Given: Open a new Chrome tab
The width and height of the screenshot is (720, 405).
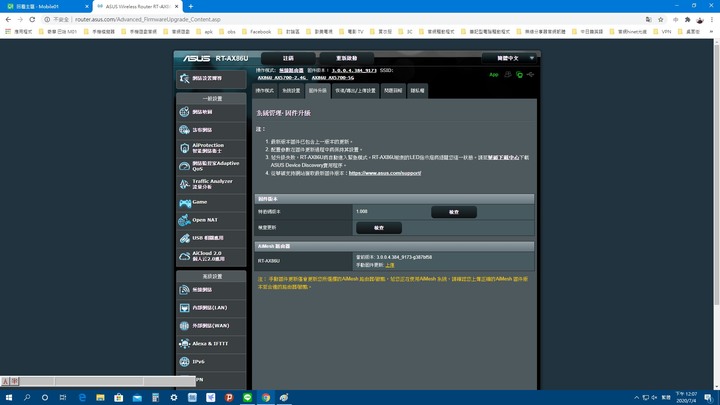Looking at the screenshot, I should point(191,6).
